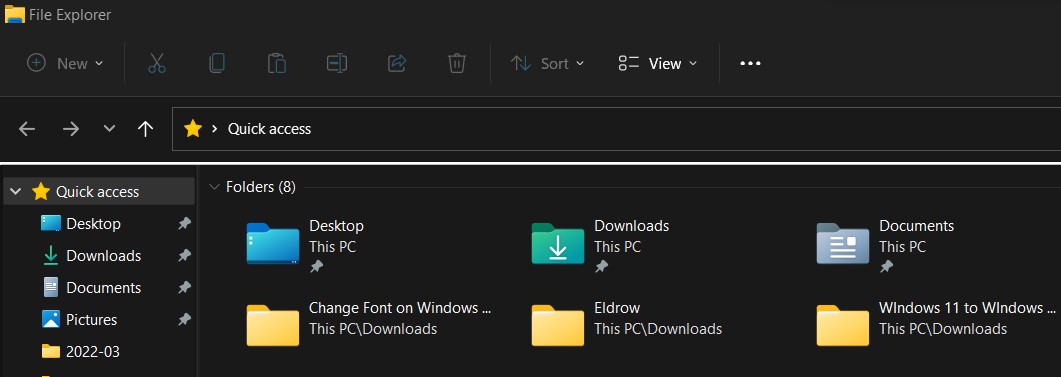The width and height of the screenshot is (1061, 377).
Task: Open the See more three-dots menu
Action: pos(750,64)
